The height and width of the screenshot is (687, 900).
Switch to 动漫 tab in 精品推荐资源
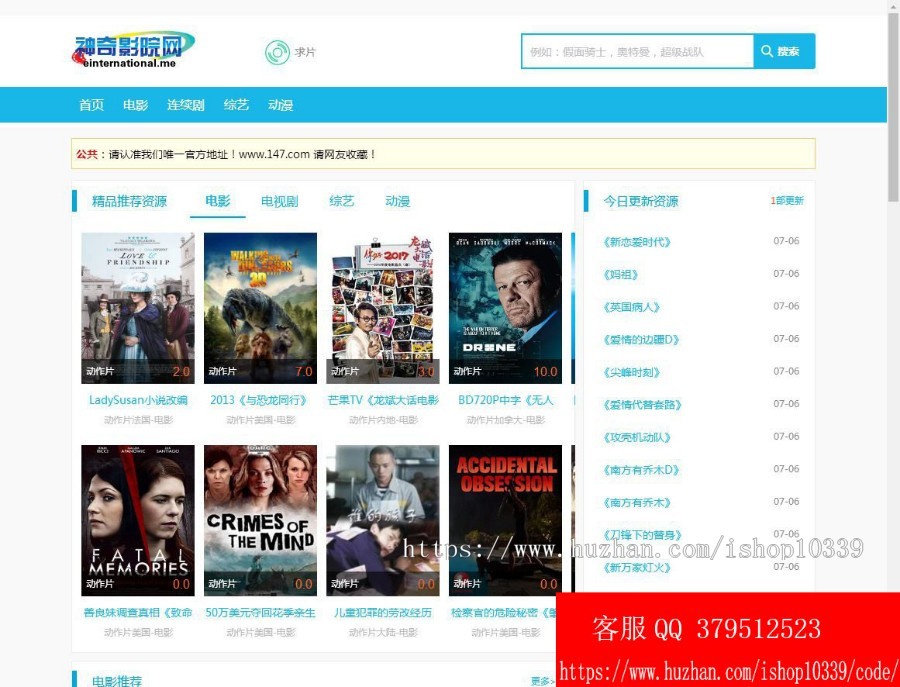[x=397, y=201]
